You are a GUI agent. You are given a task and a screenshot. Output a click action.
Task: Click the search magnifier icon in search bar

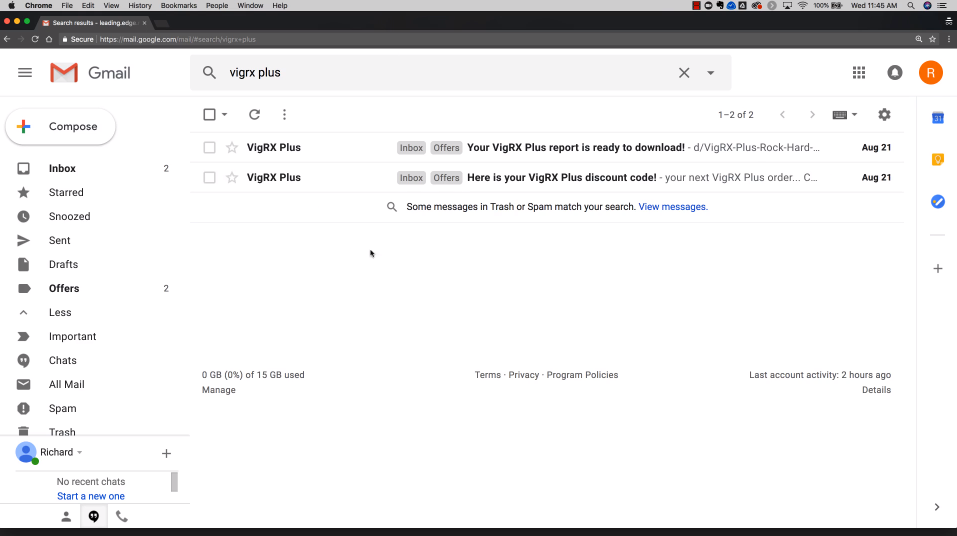(x=209, y=73)
